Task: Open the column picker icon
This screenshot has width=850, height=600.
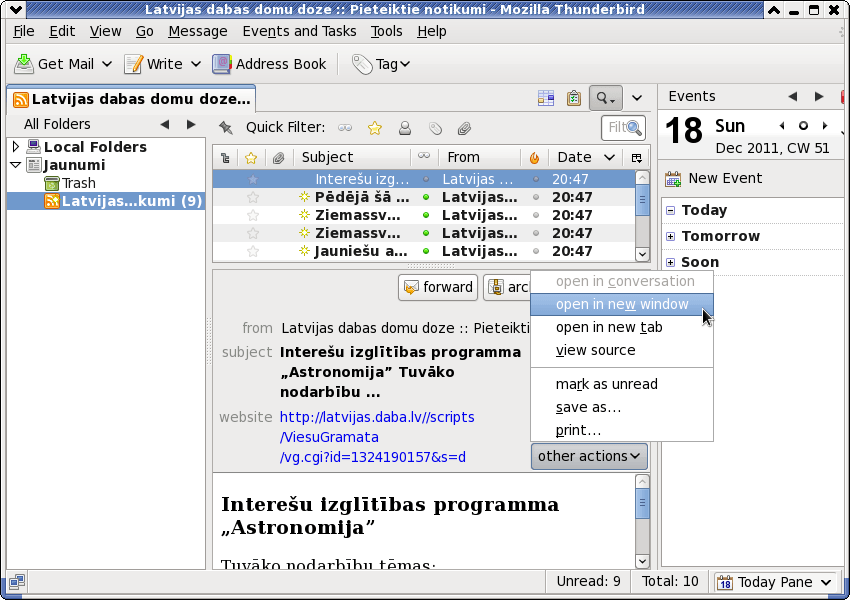Action: coord(637,157)
